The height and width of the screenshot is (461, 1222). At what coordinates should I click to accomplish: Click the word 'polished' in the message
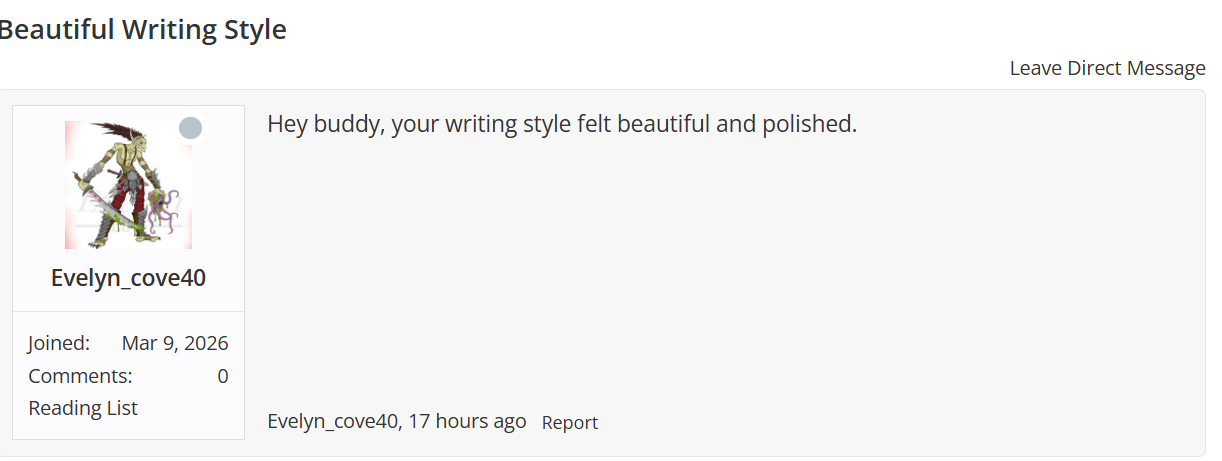pyautogui.click(x=811, y=125)
